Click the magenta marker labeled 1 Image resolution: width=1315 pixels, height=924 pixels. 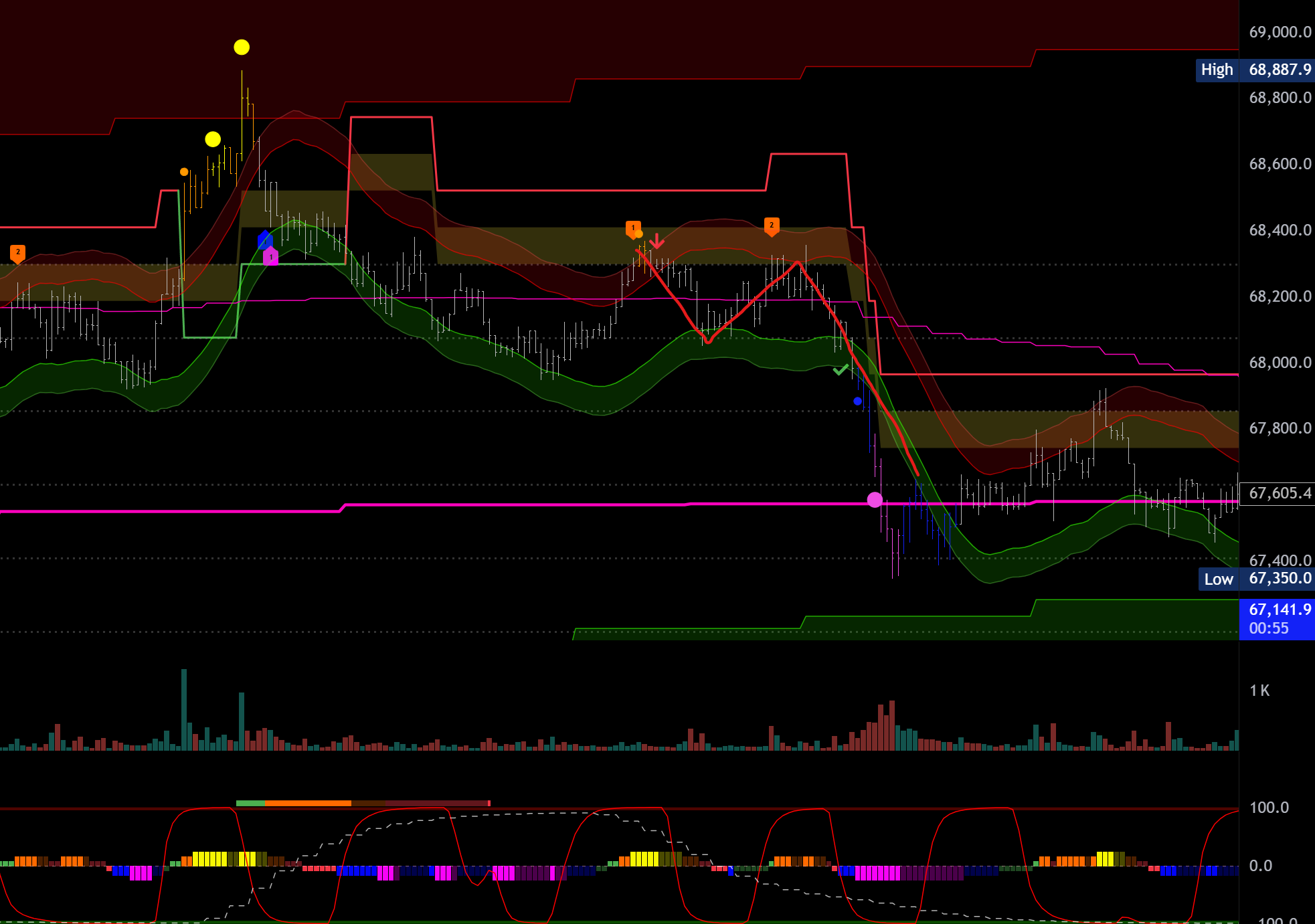271,256
